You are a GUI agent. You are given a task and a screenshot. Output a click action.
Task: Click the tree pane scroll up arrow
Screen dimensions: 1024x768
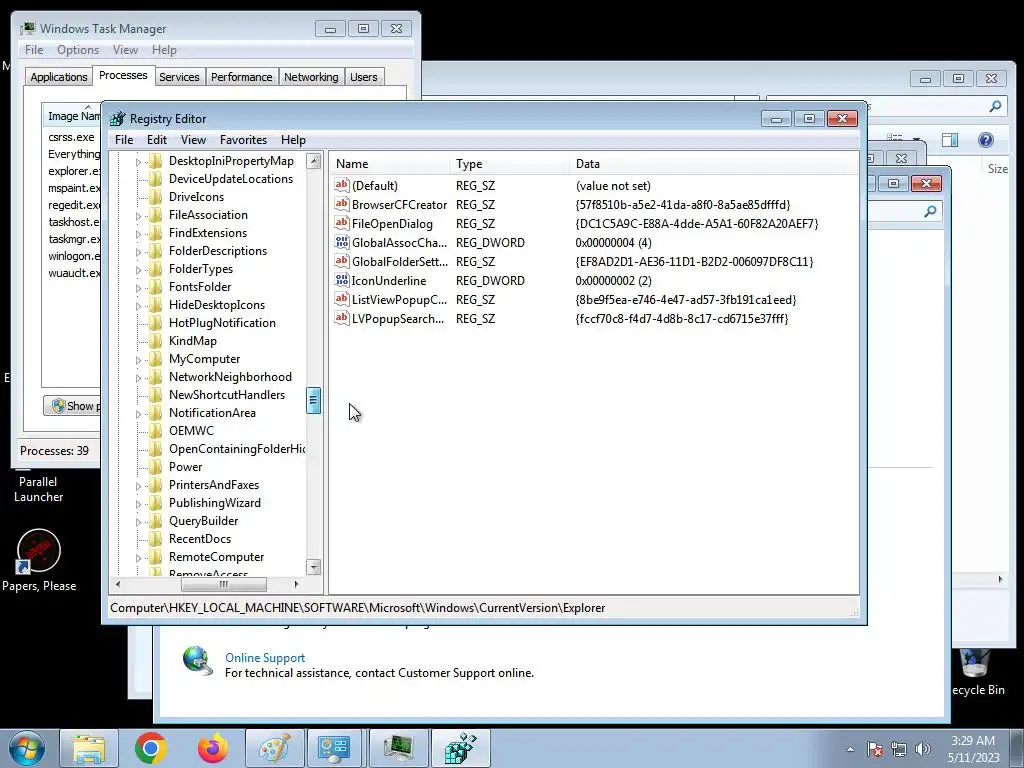(x=313, y=161)
